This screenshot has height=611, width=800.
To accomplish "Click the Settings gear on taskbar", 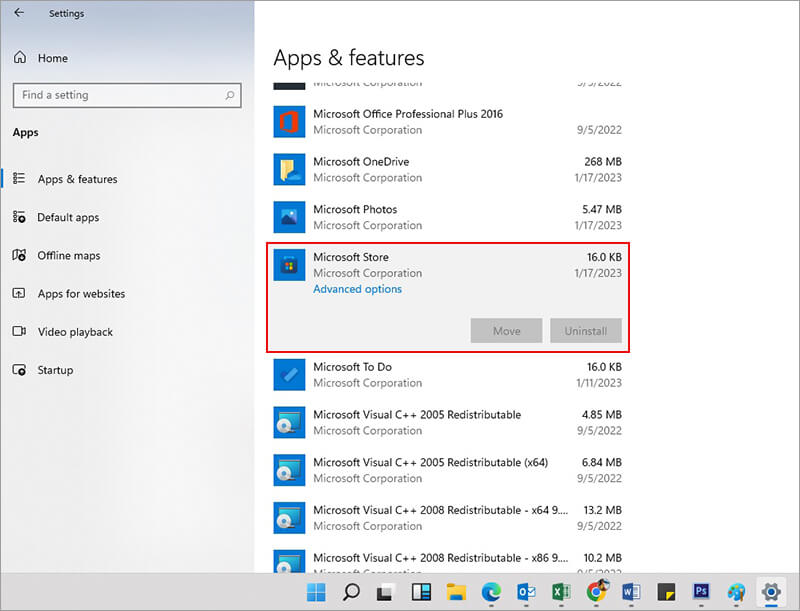I will tap(771, 592).
